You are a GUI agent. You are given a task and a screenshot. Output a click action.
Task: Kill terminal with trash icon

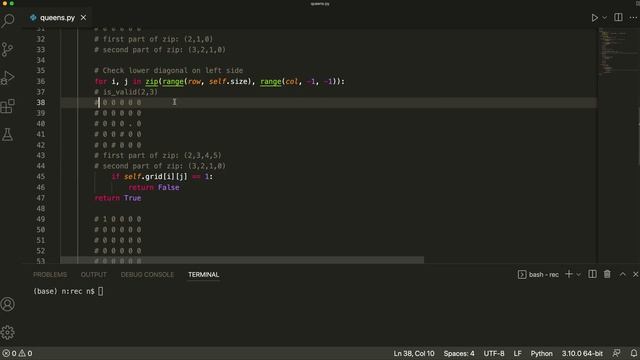[x=607, y=274]
